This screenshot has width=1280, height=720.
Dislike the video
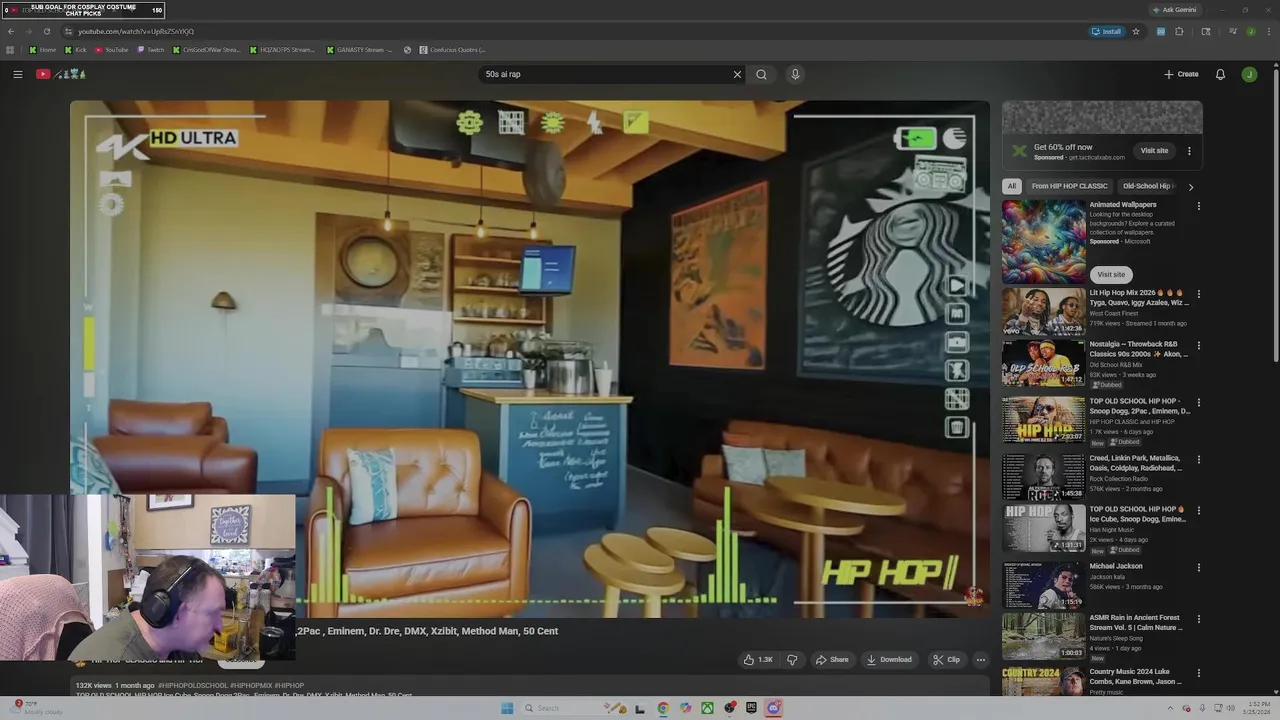point(792,660)
